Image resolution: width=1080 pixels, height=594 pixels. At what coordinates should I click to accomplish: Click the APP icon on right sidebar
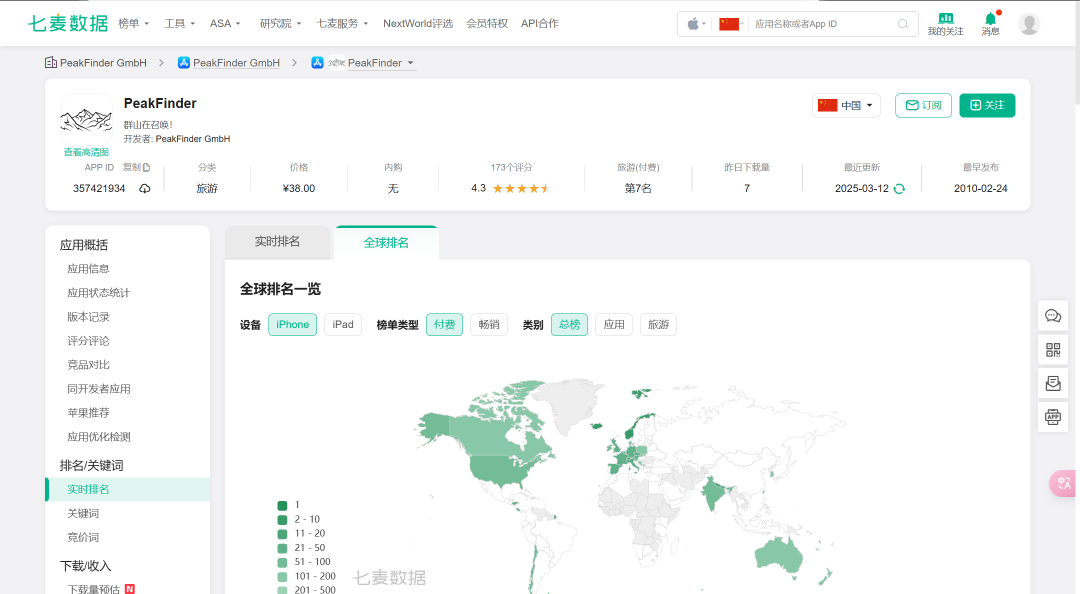[x=1052, y=417]
